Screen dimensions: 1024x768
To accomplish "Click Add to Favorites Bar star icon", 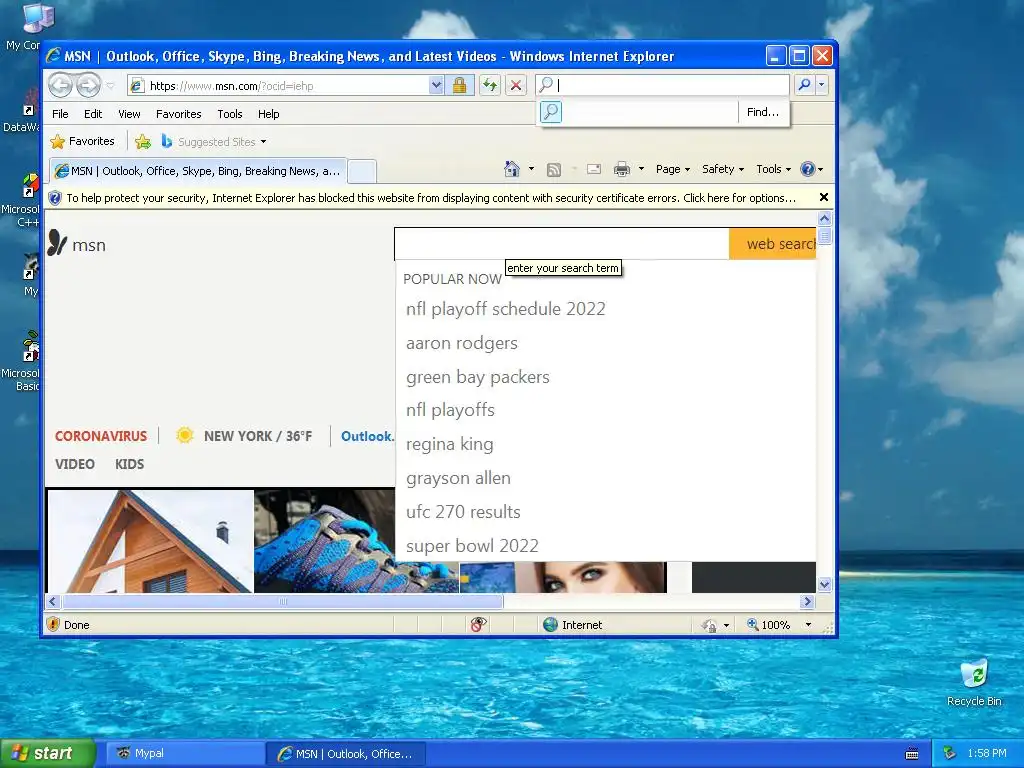I will point(143,141).
